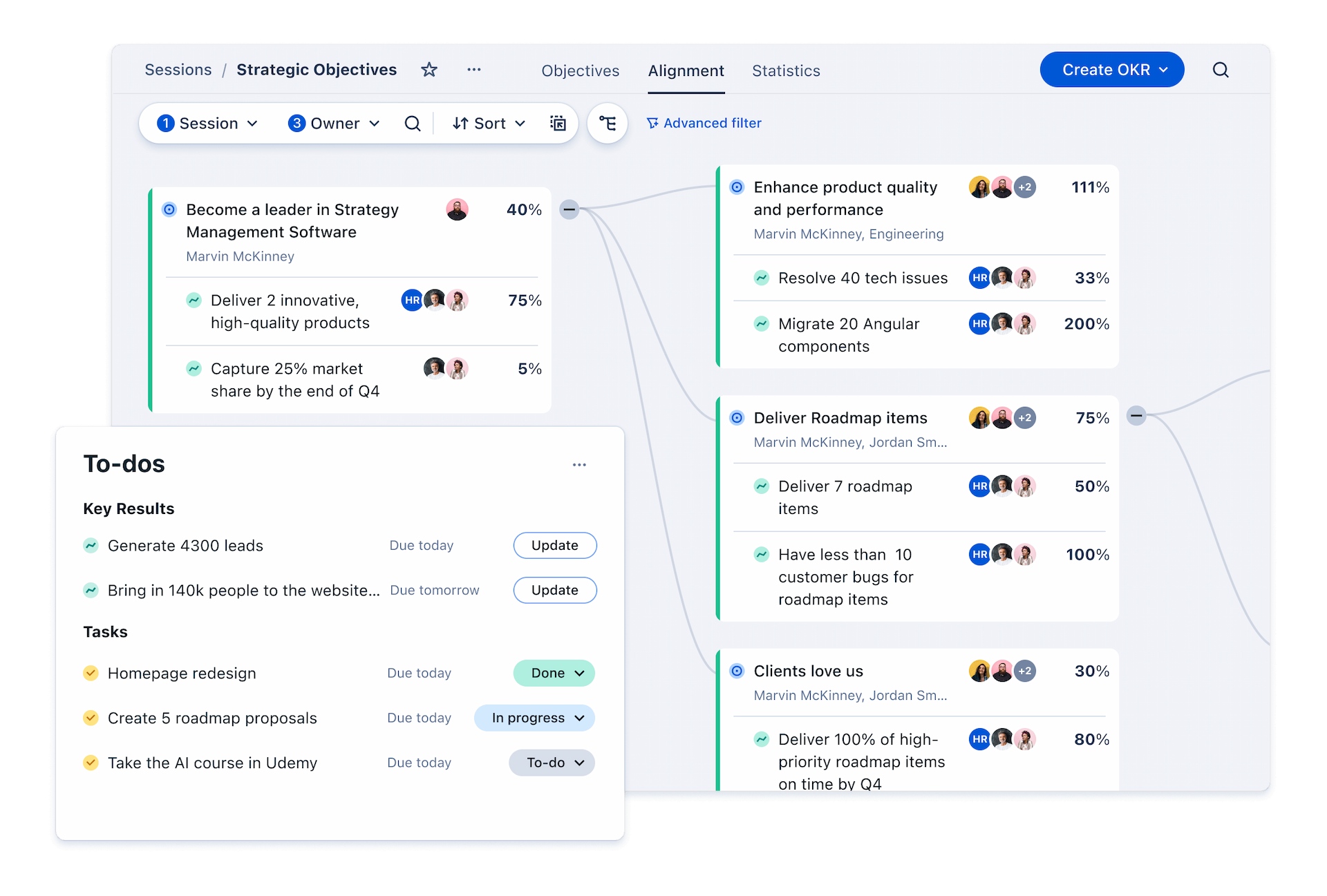Click the +2 avatars on Clients love us
Viewport: 1327px width, 896px height.
point(1025,671)
